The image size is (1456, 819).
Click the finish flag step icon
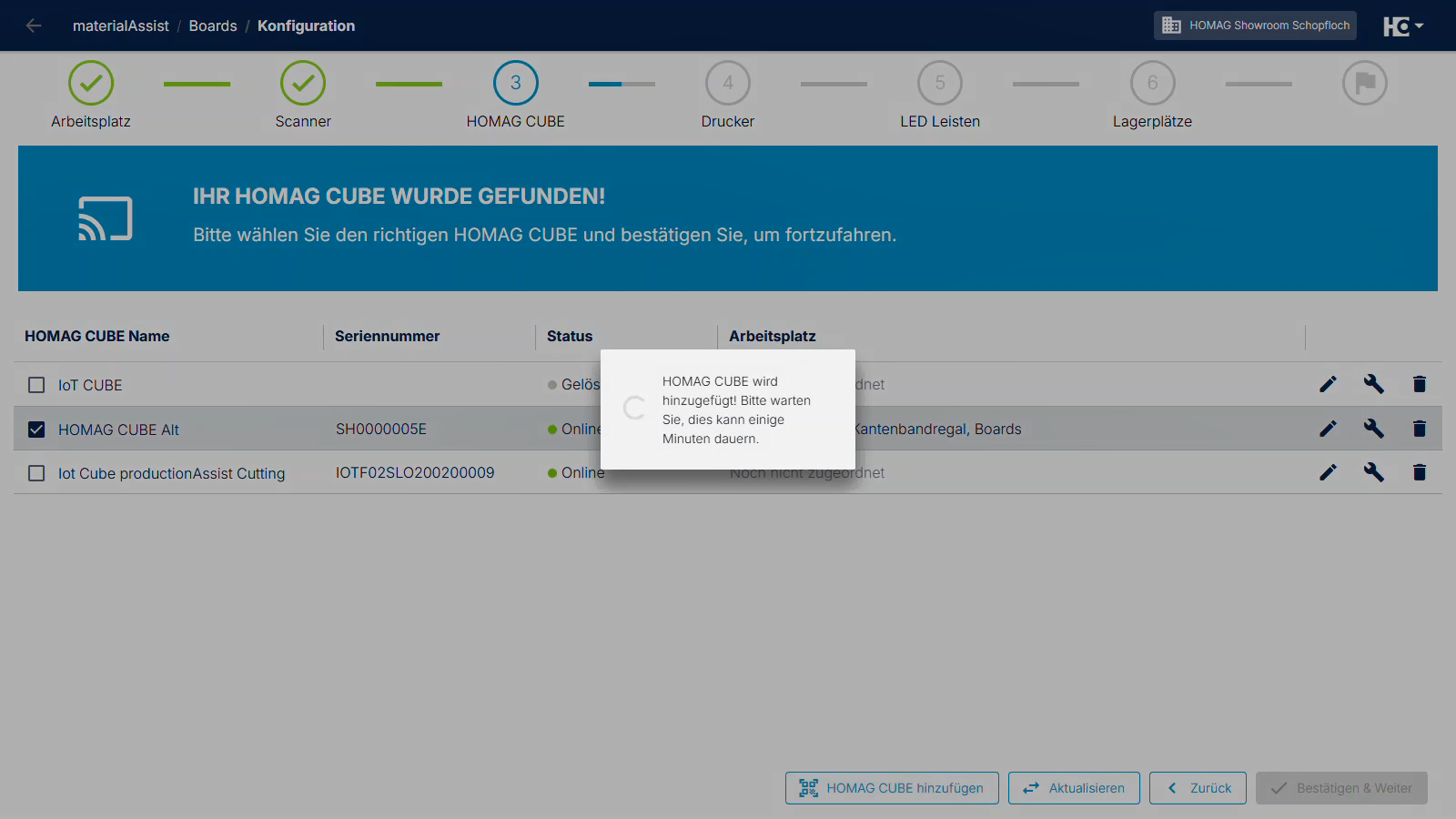click(1365, 83)
